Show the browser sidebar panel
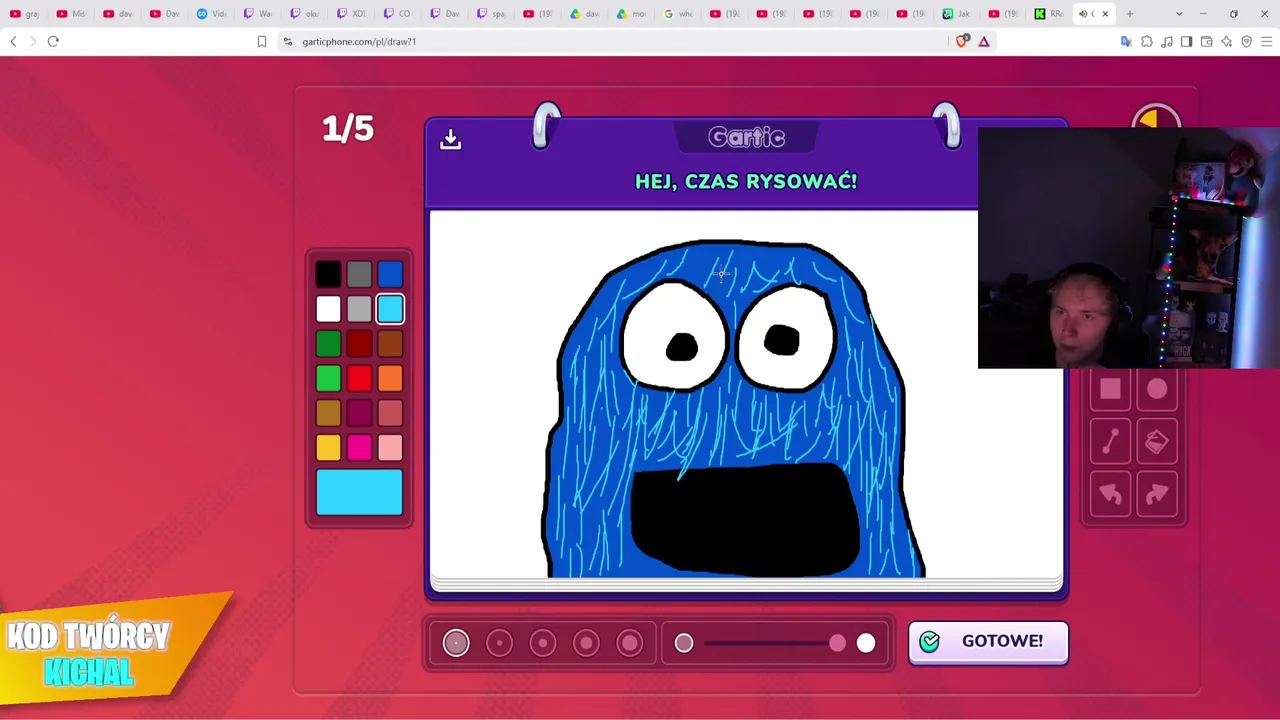The image size is (1280, 720). click(x=1187, y=41)
